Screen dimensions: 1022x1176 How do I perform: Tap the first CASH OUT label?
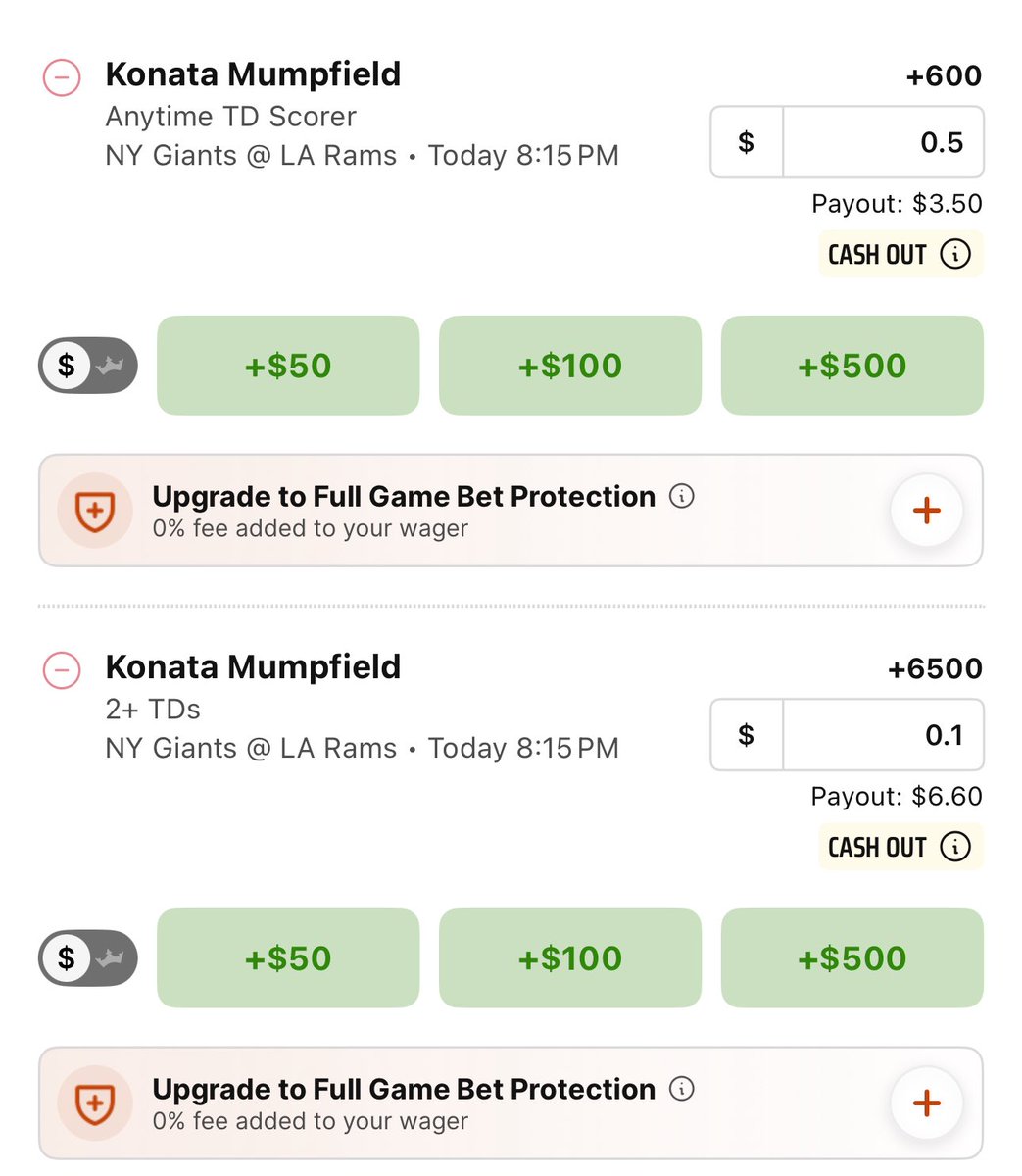pyautogui.click(x=877, y=255)
